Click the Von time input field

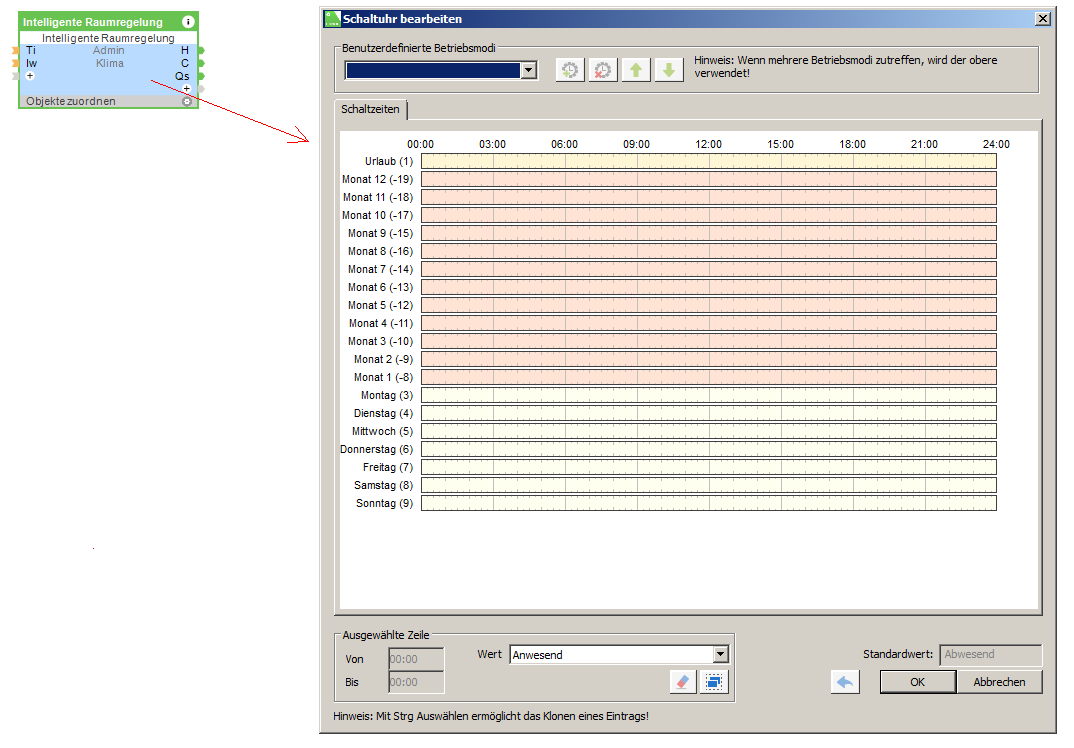point(416,659)
